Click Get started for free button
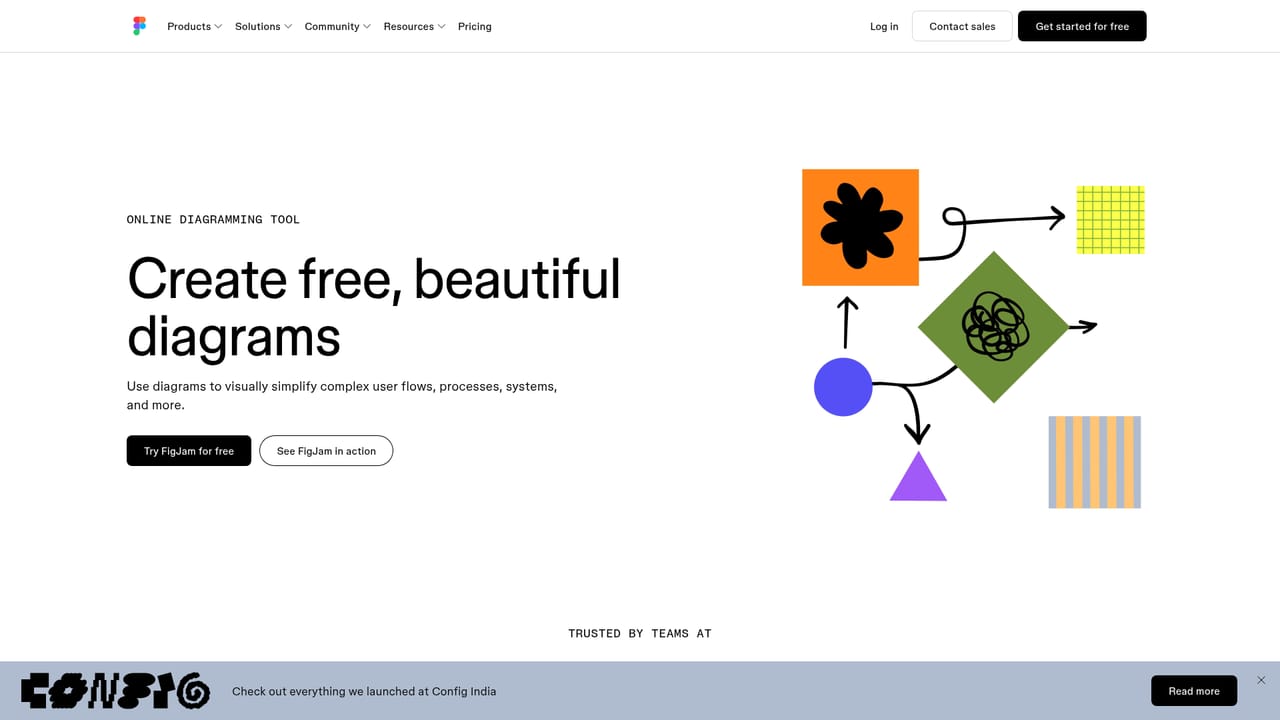1280x720 pixels. (x=1082, y=26)
